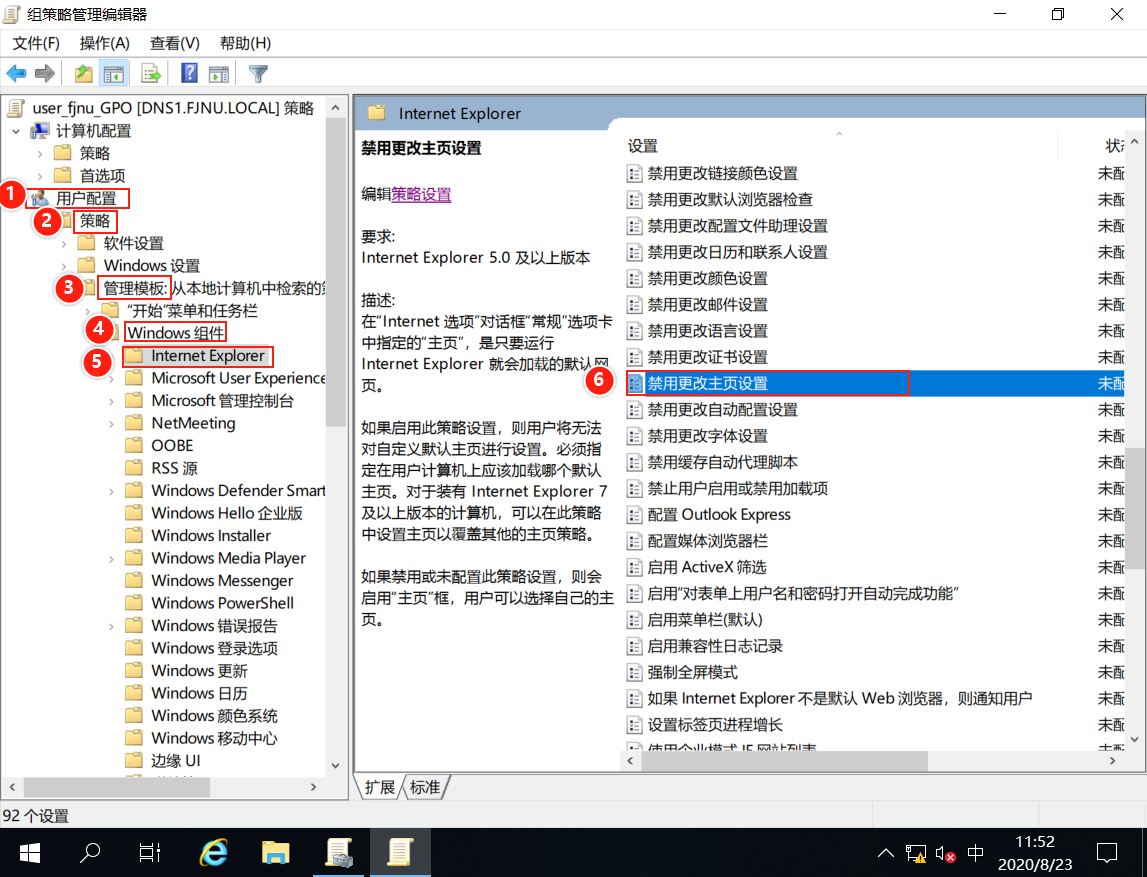Expand the 软件设置 node
Screen dimensions: 1147x877
tap(64, 244)
